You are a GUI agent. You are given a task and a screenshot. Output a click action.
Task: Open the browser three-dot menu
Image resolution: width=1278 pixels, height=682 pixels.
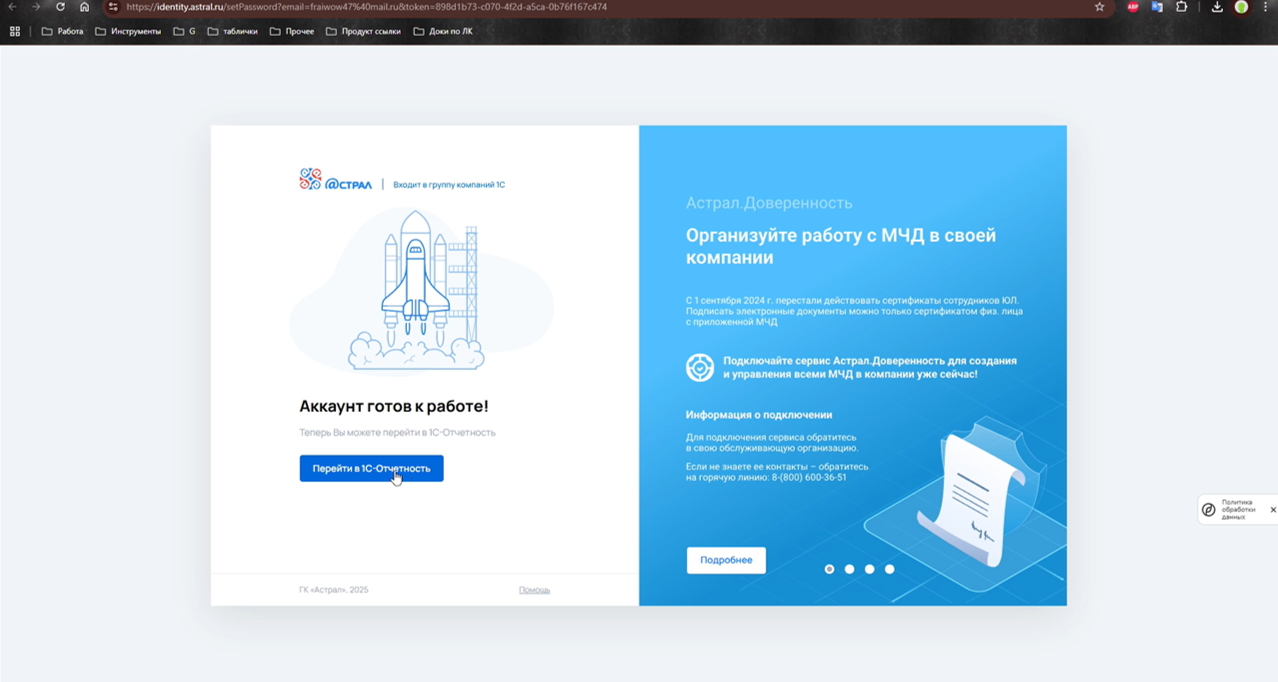[1266, 7]
